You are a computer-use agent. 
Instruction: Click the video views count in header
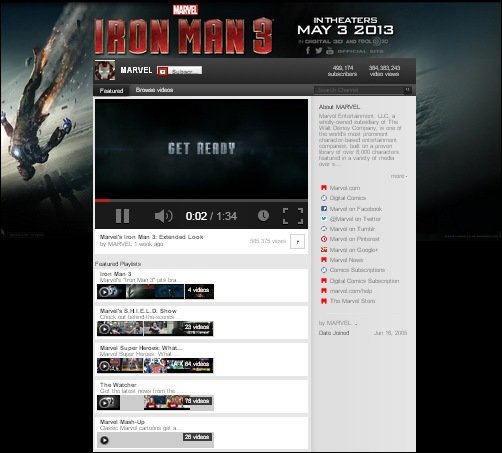(384, 71)
